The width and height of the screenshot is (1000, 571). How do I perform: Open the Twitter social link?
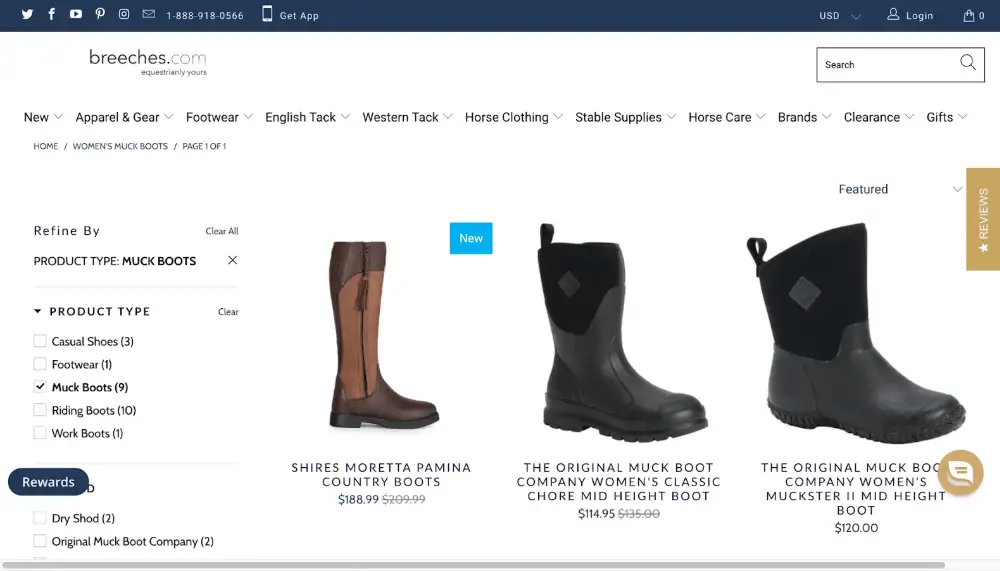pos(27,14)
